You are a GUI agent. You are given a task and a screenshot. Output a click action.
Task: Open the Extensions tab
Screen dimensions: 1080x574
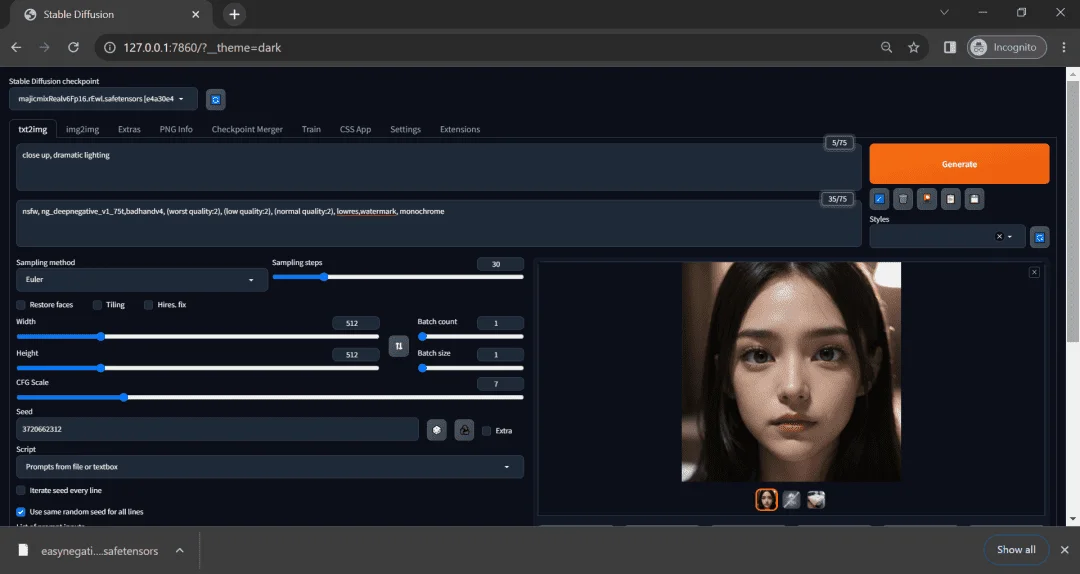[x=460, y=130]
